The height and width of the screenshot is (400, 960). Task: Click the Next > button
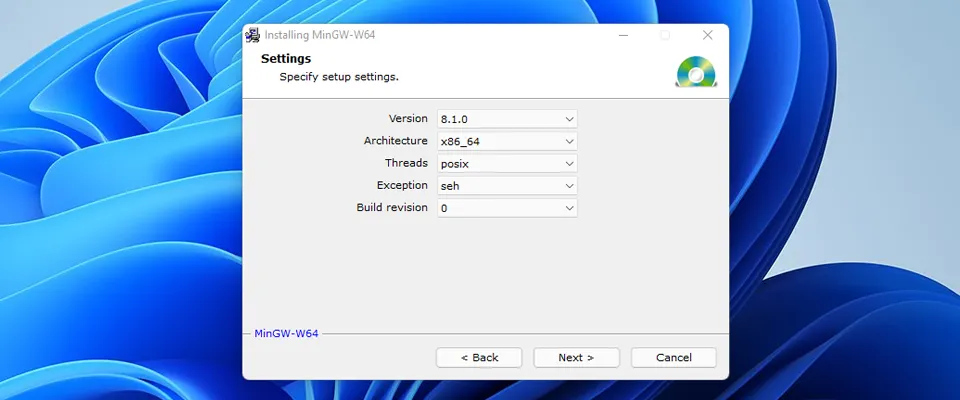pos(576,358)
